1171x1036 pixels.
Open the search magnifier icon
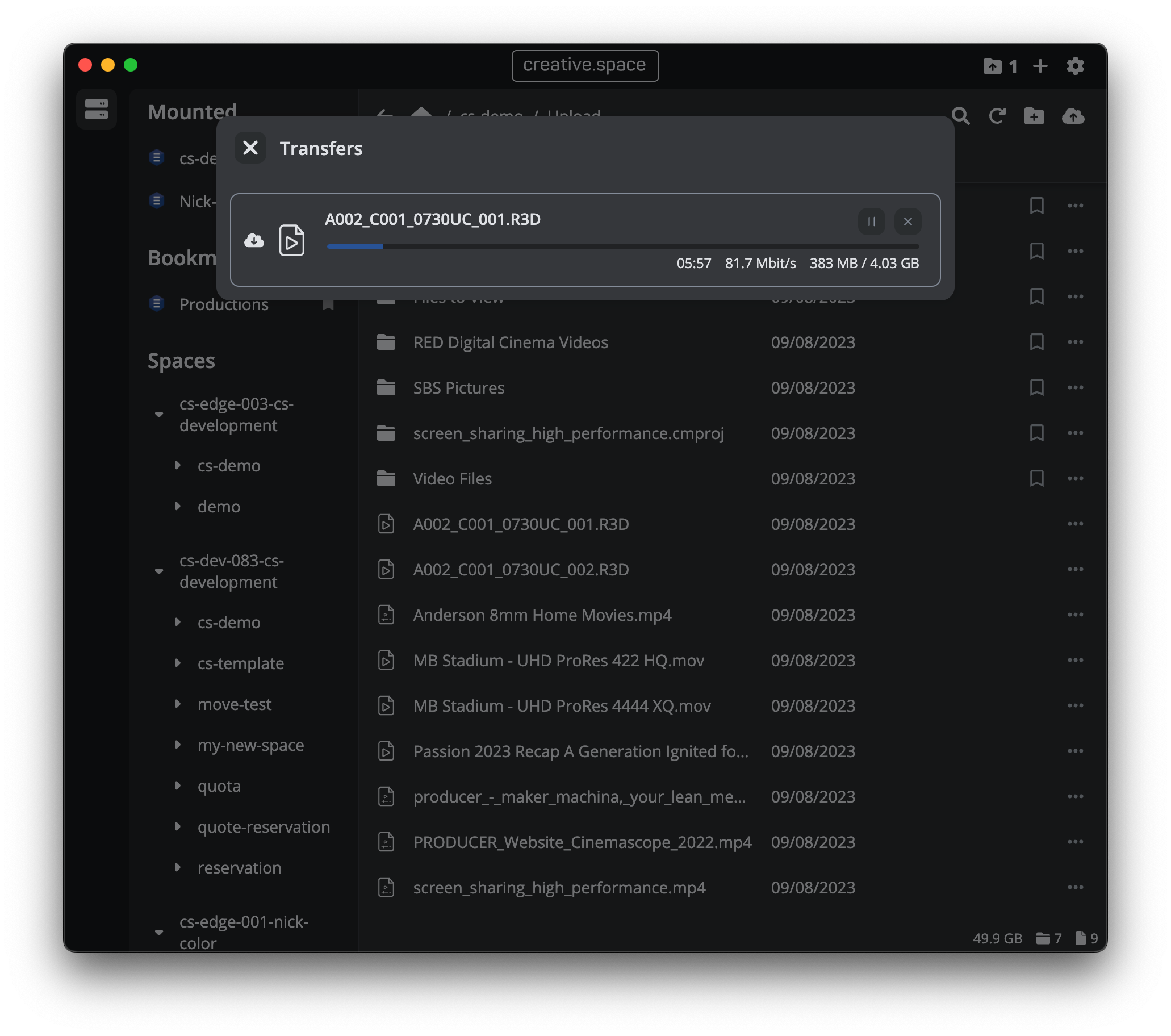961,116
